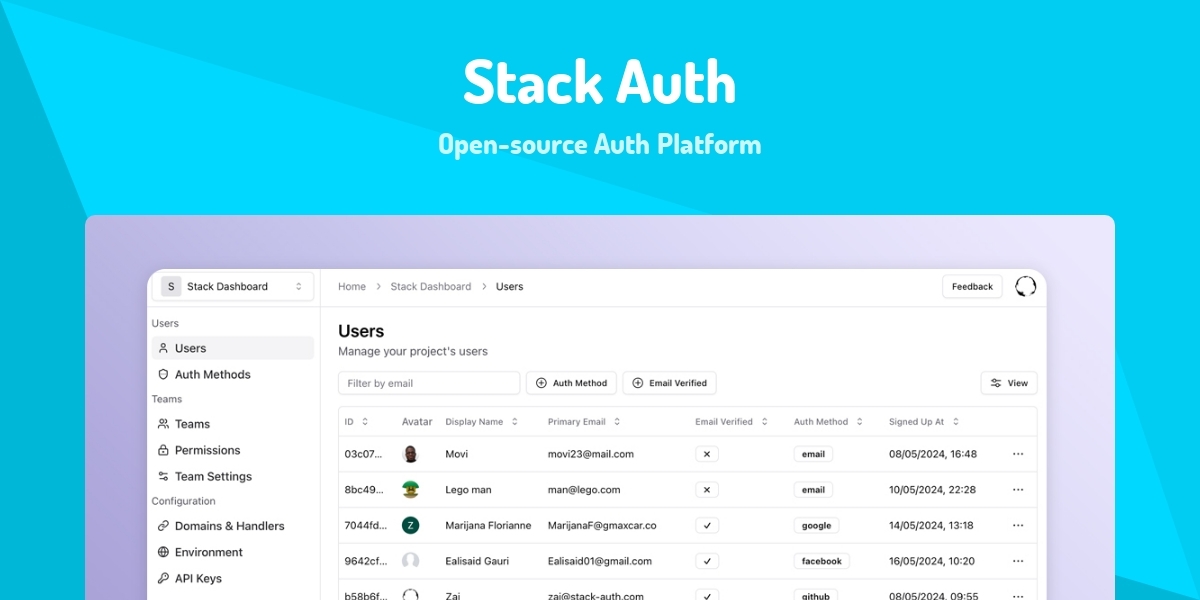This screenshot has width=1200, height=600.
Task: Go to Teams in the sidebar
Action: click(232, 424)
